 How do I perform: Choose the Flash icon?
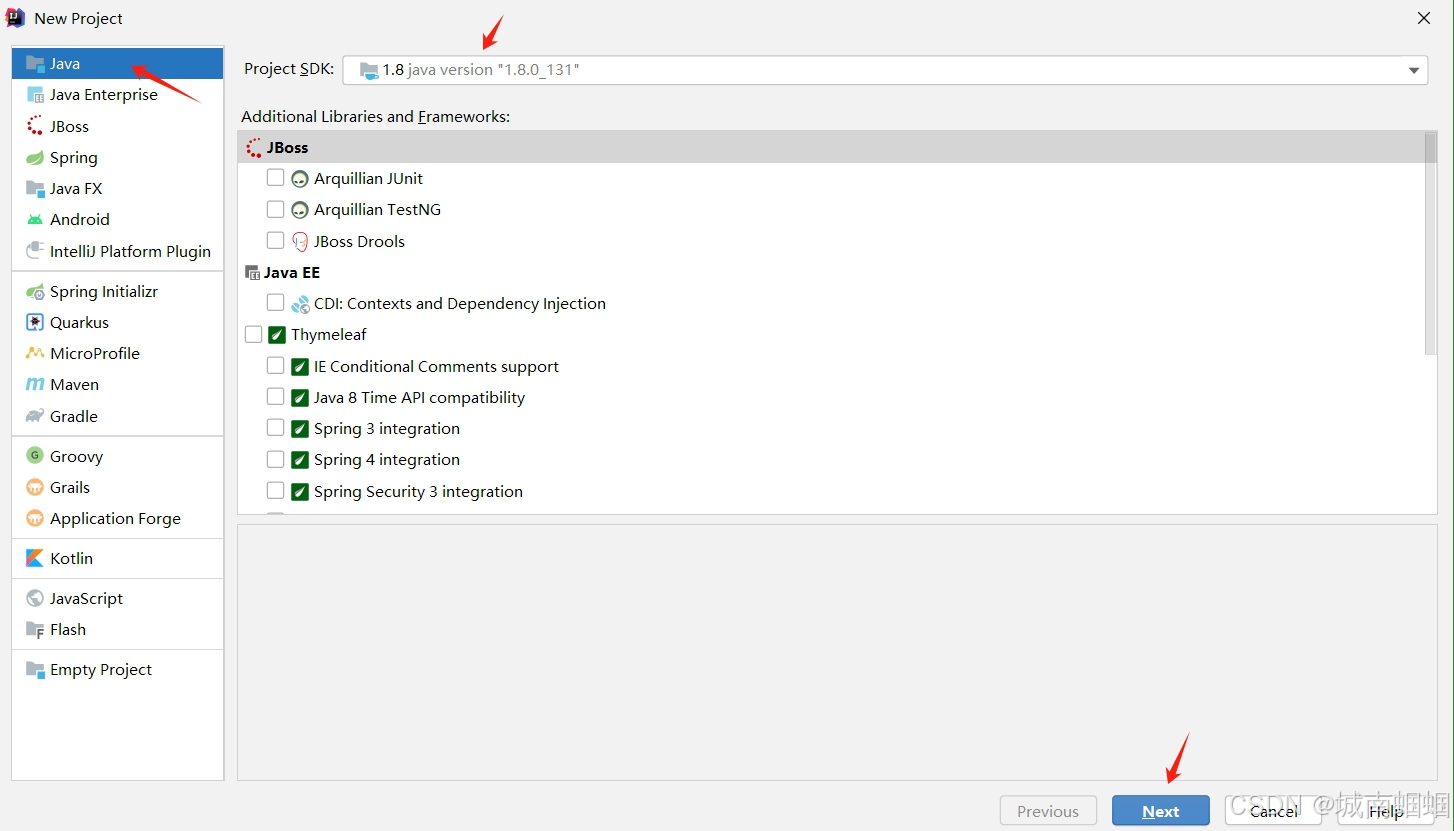pyautogui.click(x=35, y=630)
